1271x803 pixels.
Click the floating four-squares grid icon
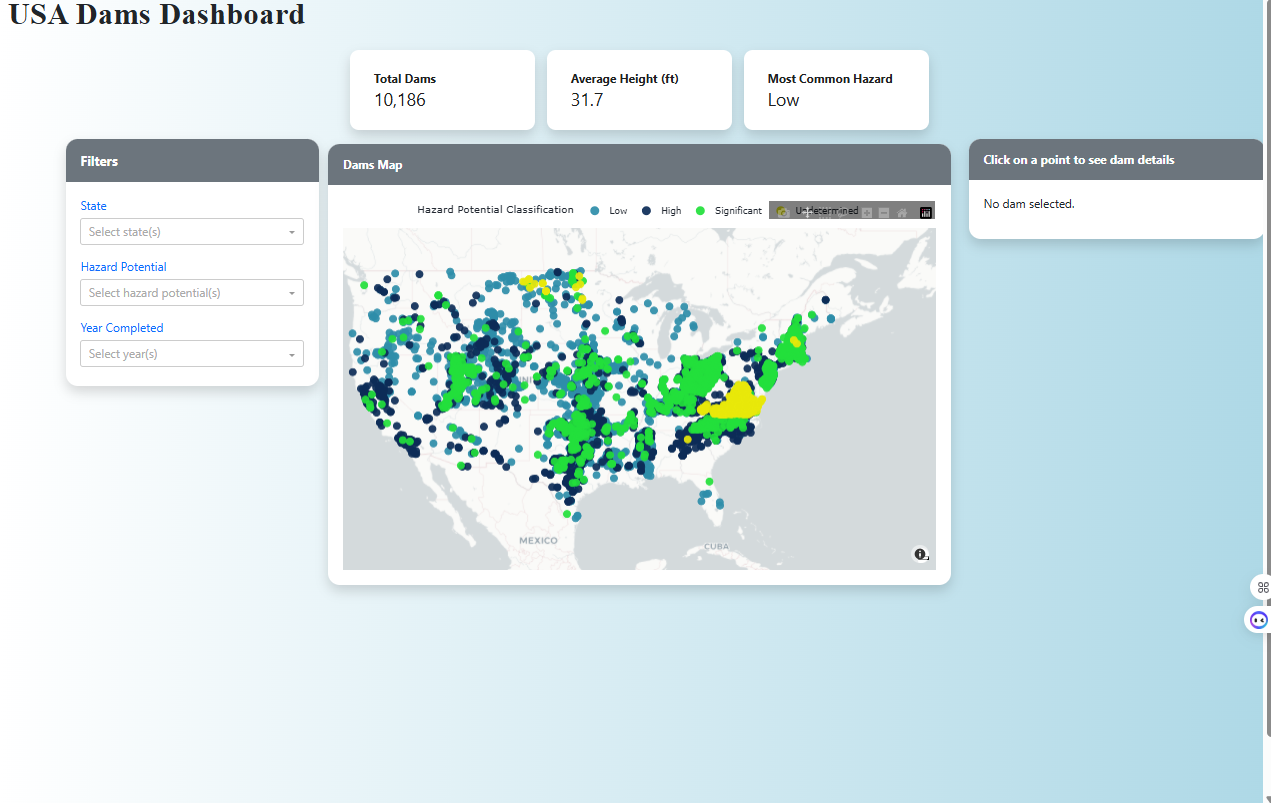pyautogui.click(x=1262, y=587)
